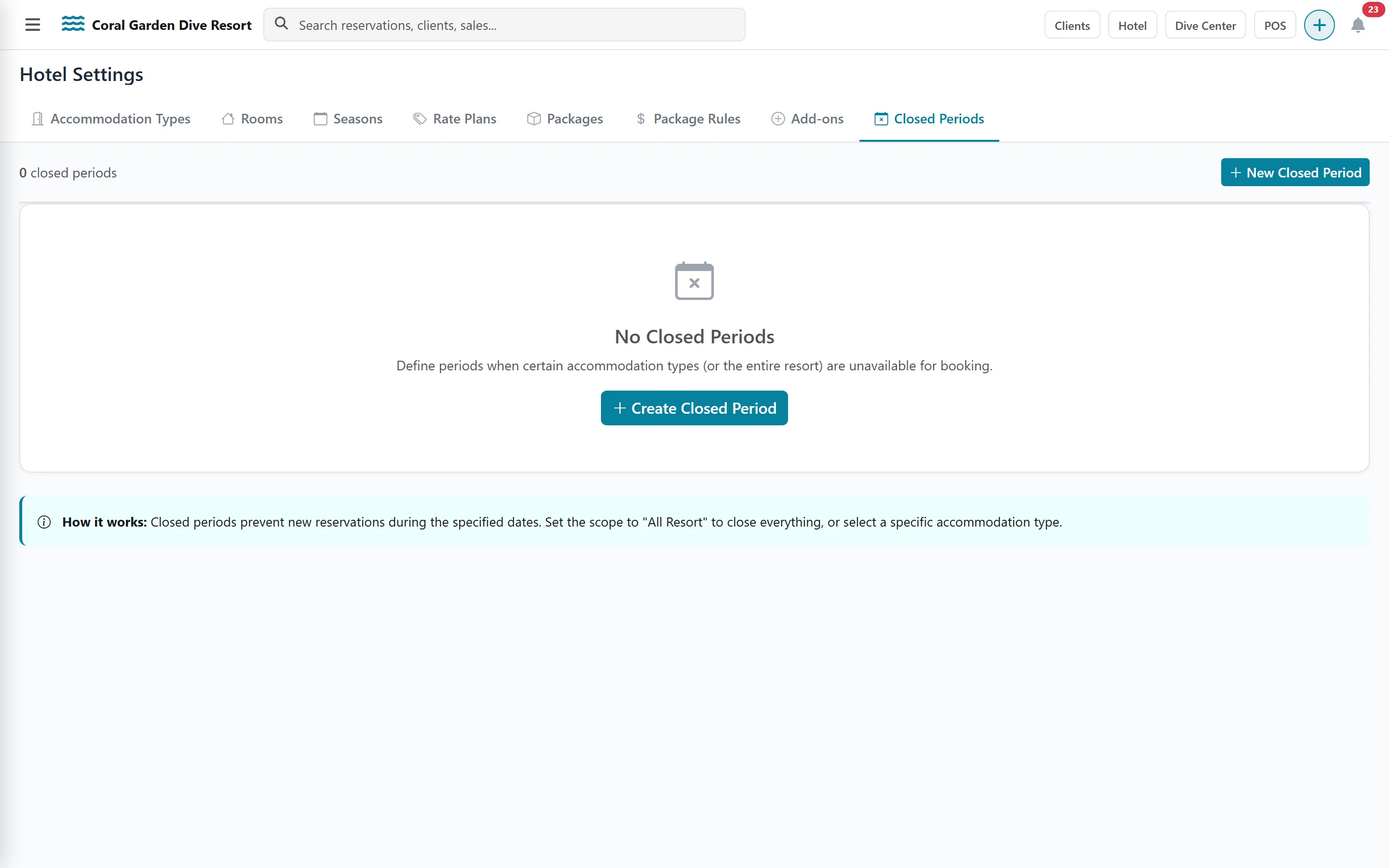Click the No Closed Periods heading
The width and height of the screenshot is (1389, 868).
point(694,337)
